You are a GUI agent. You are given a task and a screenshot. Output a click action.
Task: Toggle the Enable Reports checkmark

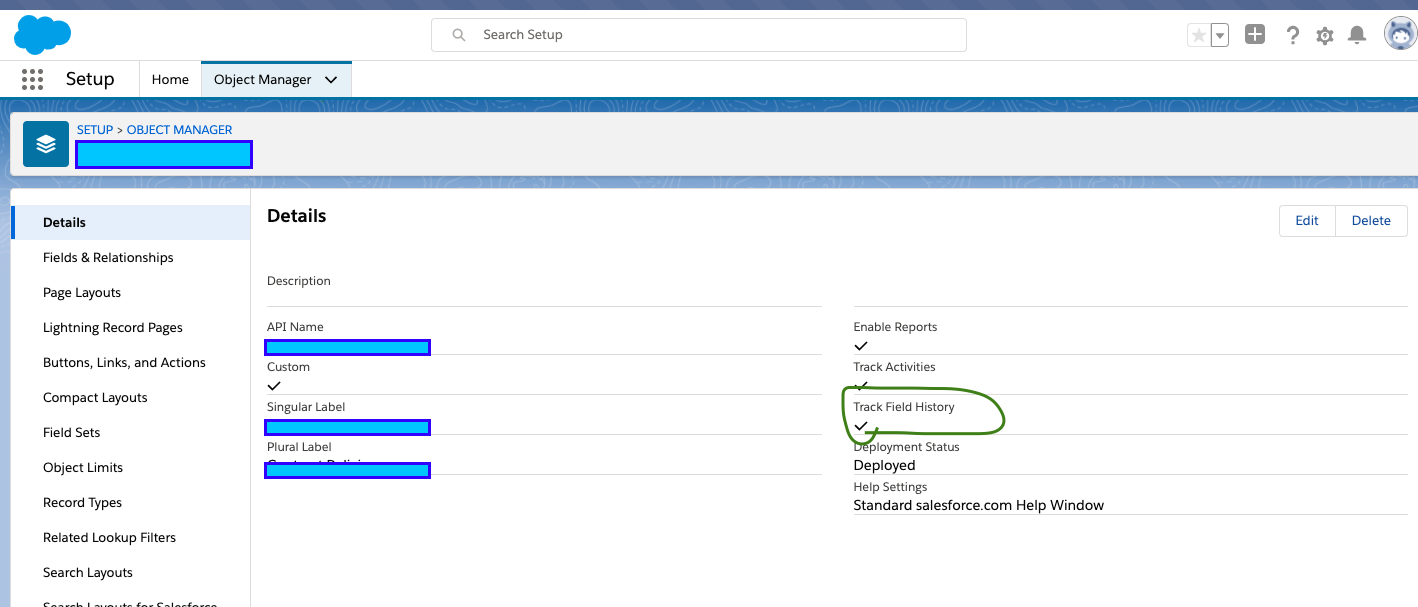[860, 346]
